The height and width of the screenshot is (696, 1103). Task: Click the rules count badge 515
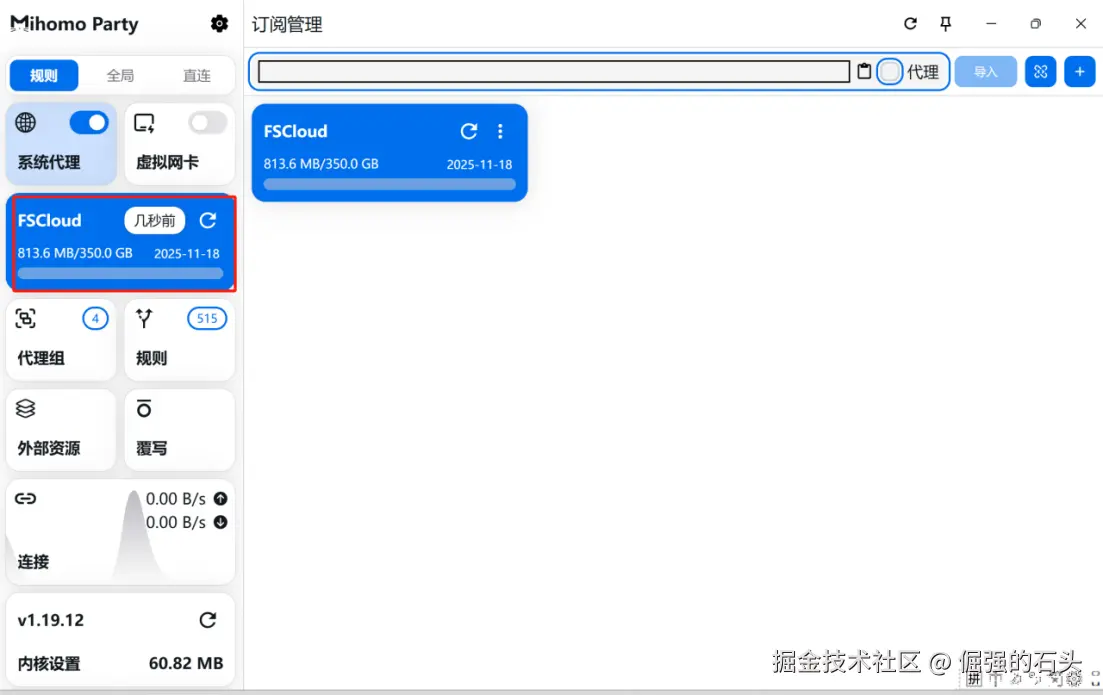pos(207,318)
